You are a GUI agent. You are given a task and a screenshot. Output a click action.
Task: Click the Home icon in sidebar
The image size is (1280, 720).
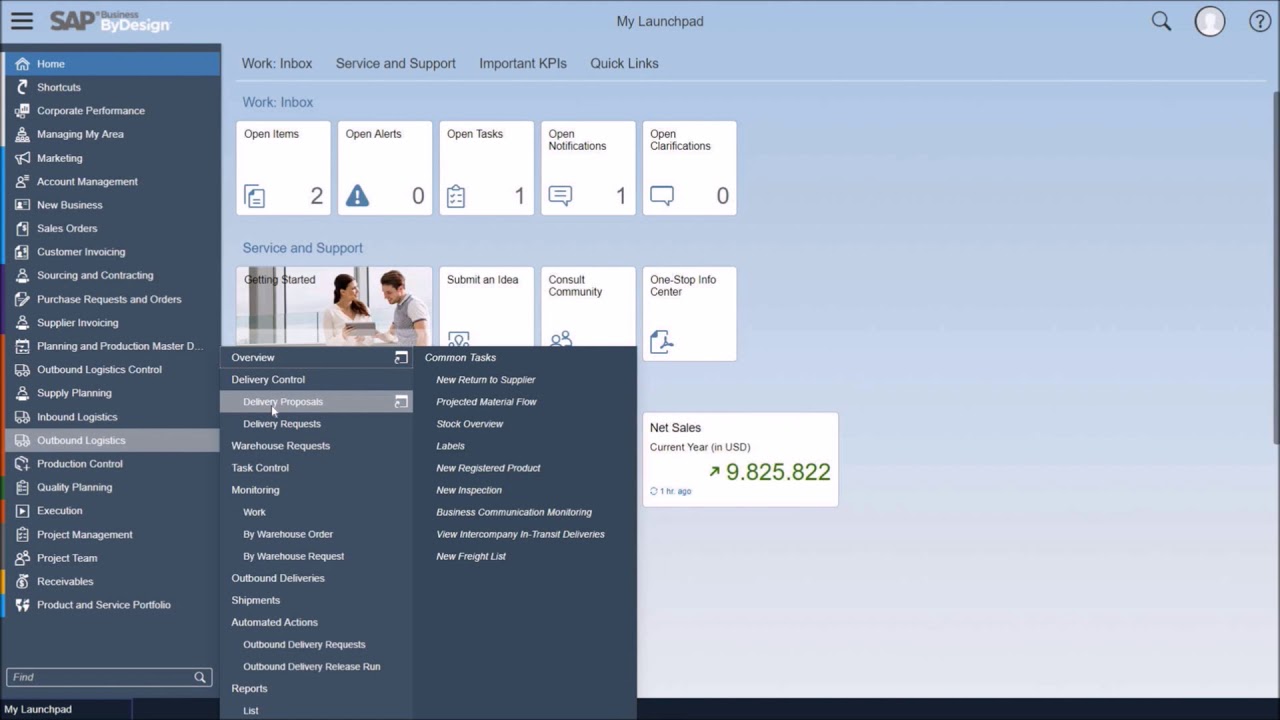[22, 64]
